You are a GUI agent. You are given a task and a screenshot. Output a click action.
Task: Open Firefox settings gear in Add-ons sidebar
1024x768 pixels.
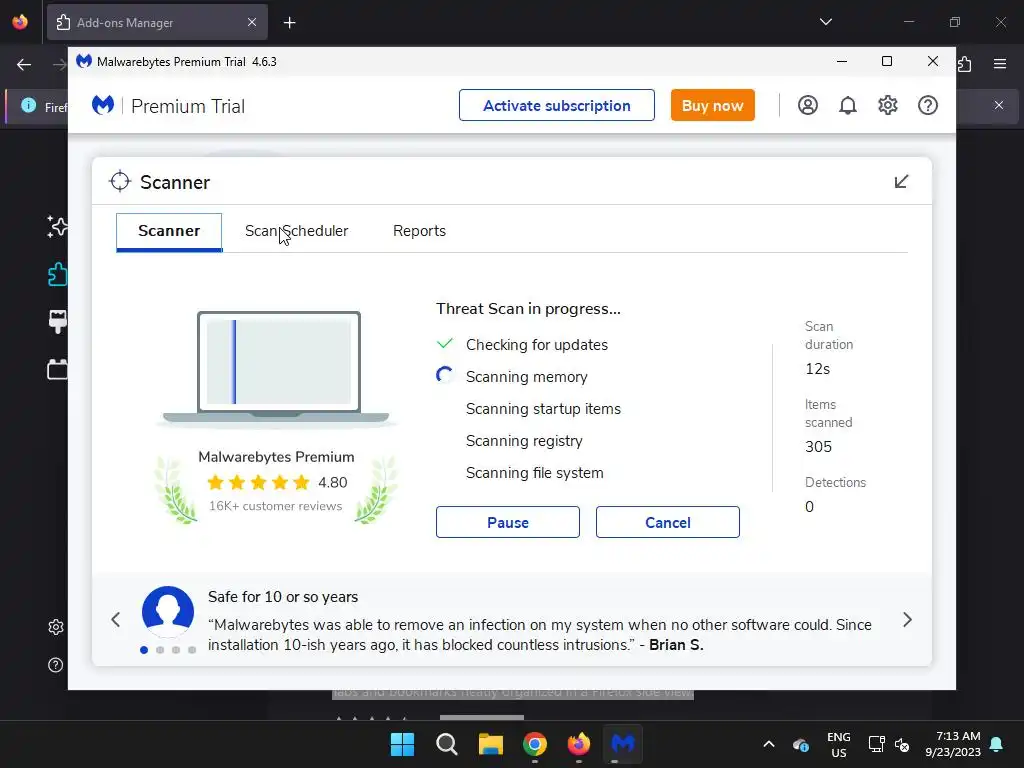pos(56,627)
